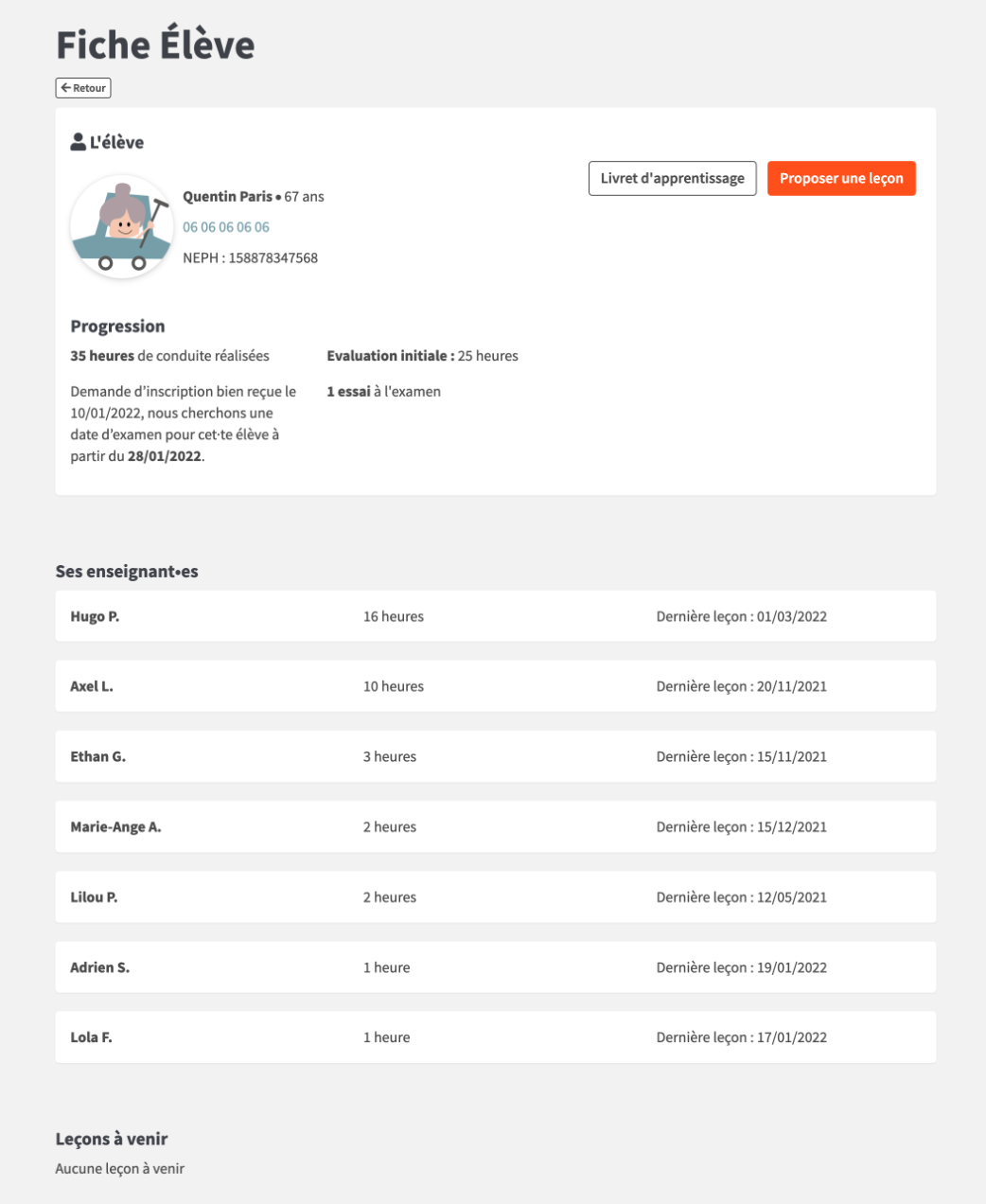Image resolution: width=986 pixels, height=1204 pixels.
Task: Open teacher row Lilou P.
Action: 496,897
